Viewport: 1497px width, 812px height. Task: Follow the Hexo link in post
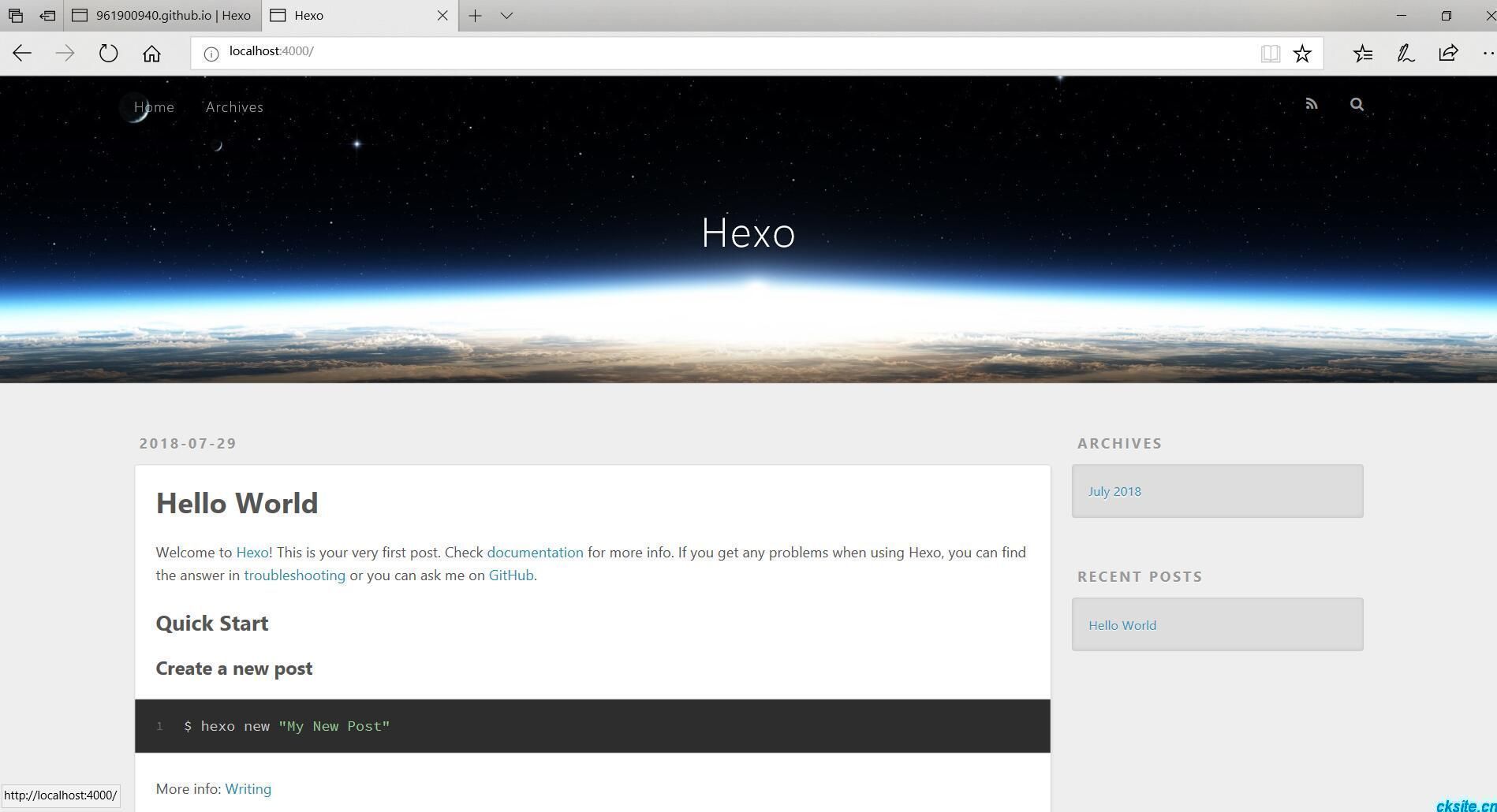(x=252, y=552)
